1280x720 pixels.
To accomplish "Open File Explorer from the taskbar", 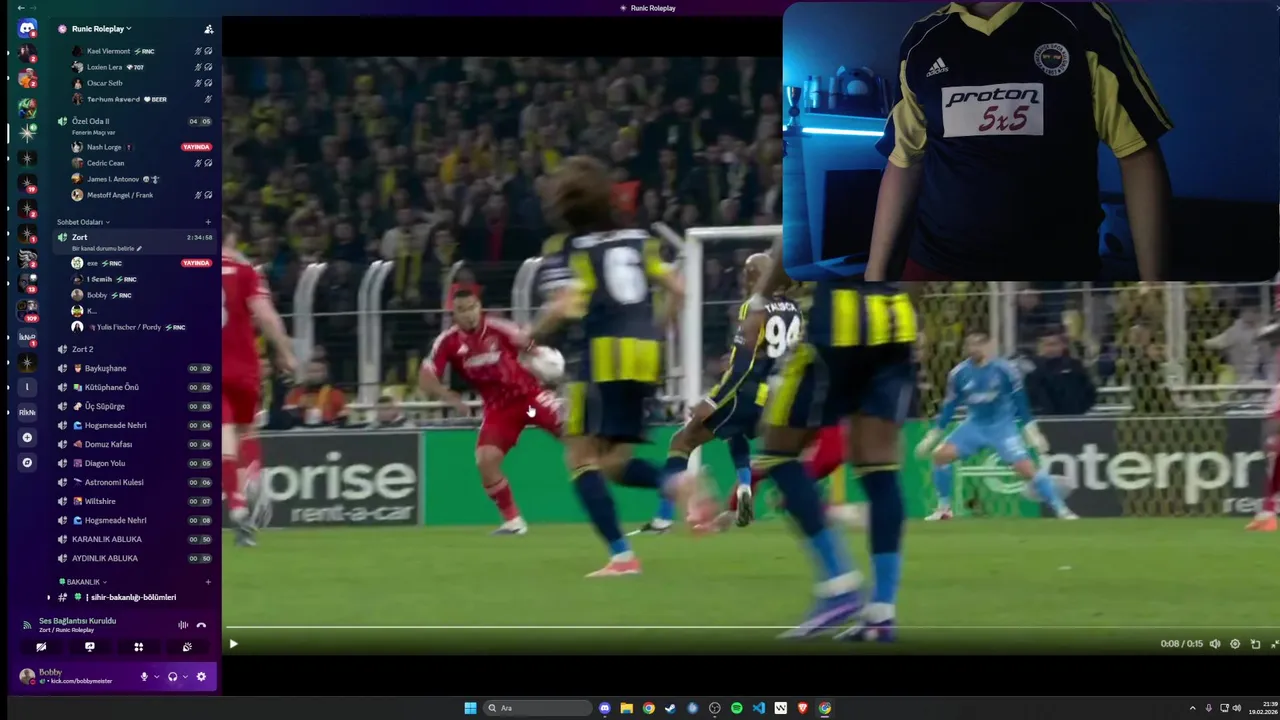I will click(x=626, y=708).
